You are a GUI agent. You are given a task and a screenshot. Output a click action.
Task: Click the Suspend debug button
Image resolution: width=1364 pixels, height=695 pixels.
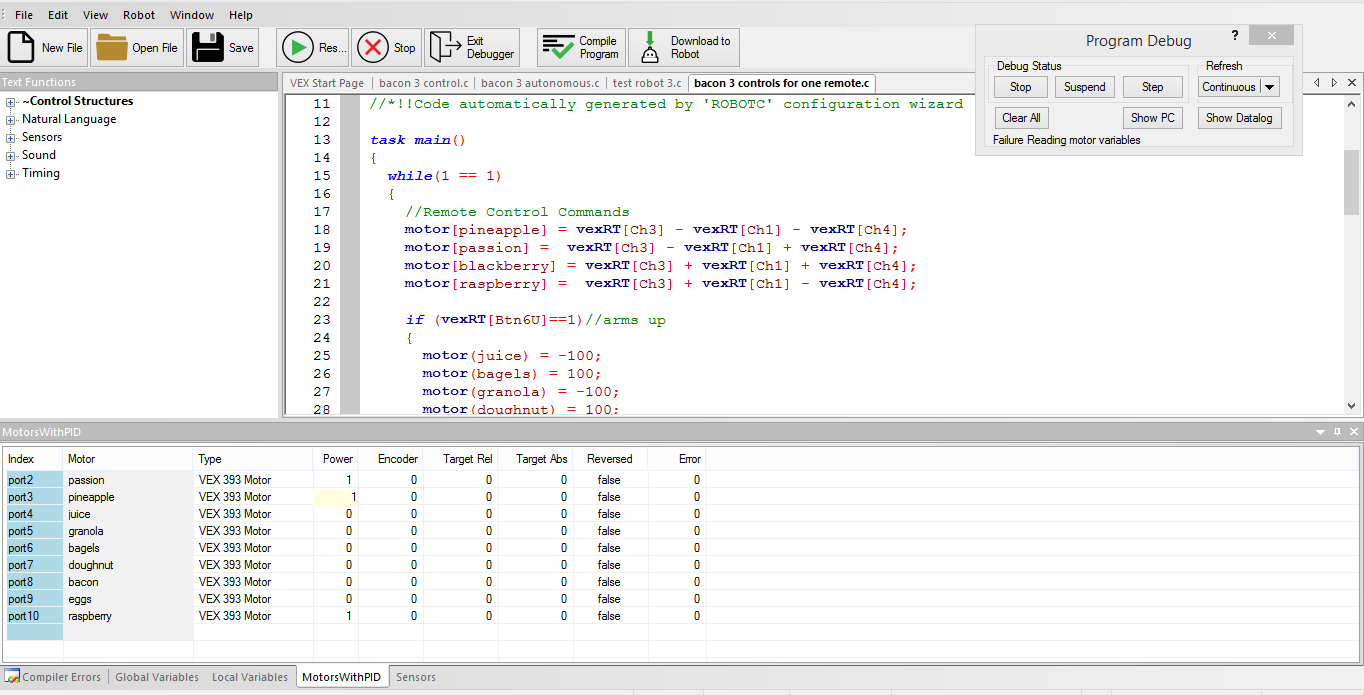point(1085,87)
